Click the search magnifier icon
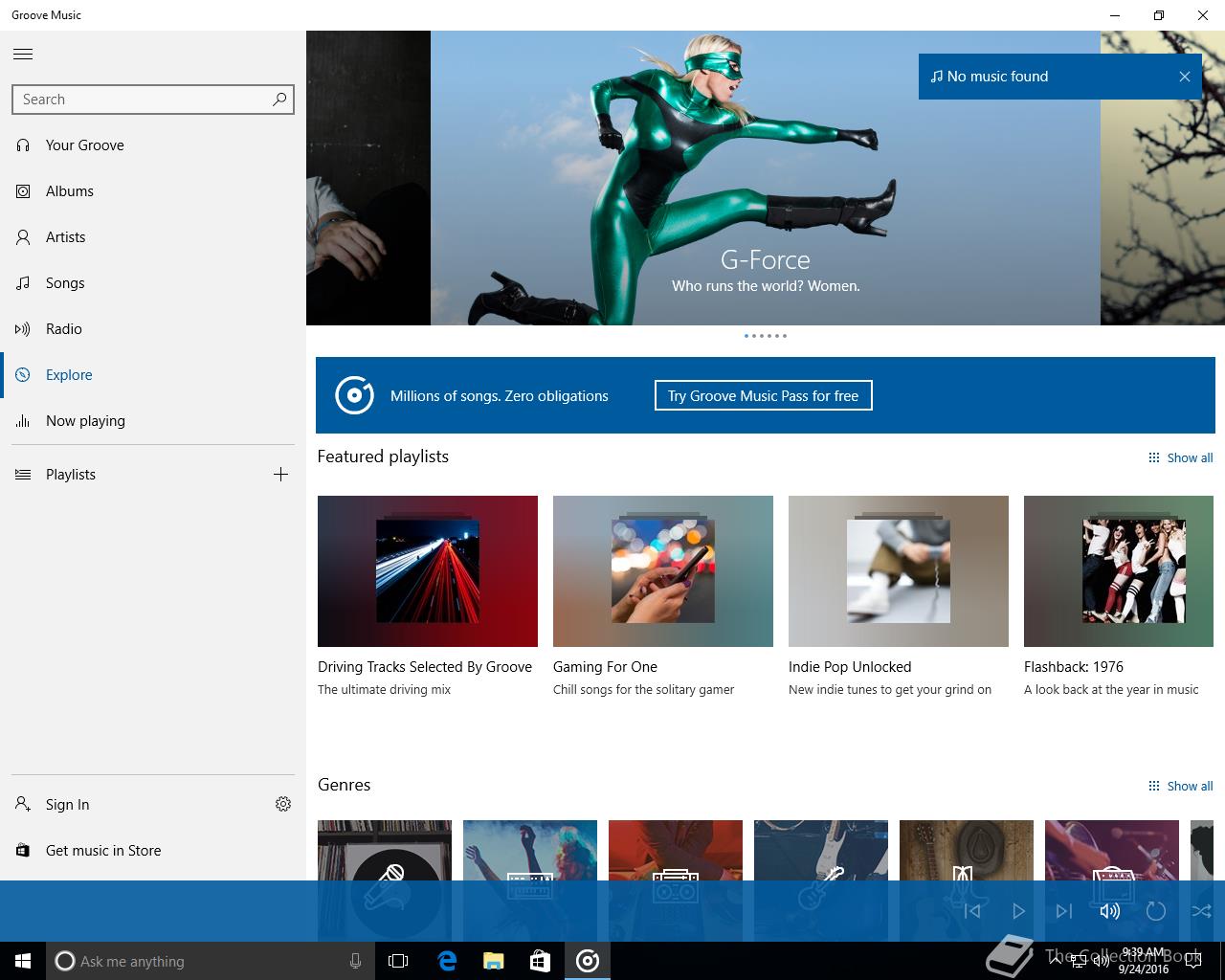 point(279,99)
